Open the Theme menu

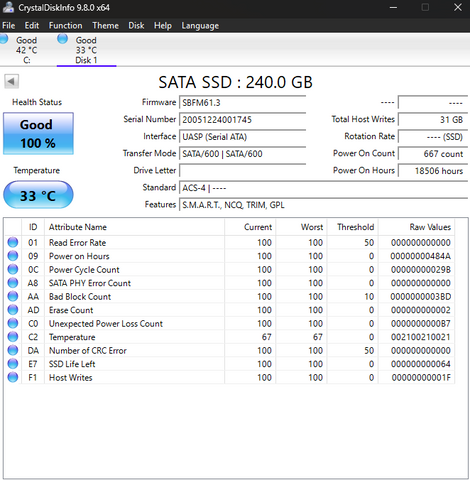(x=105, y=25)
